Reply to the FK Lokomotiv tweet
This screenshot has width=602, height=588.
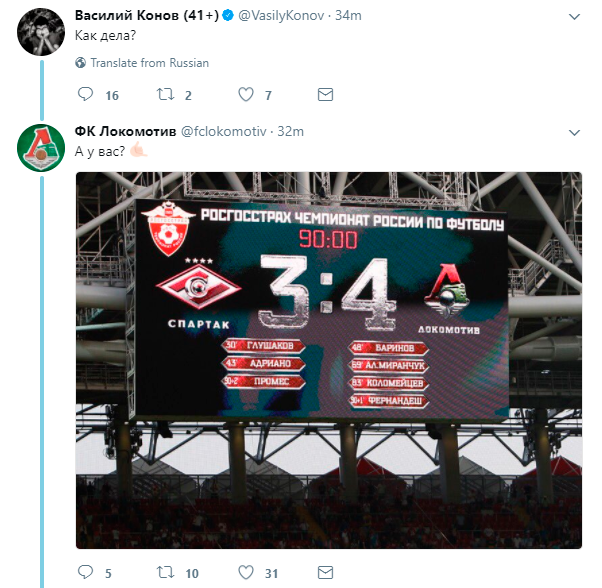(85, 573)
